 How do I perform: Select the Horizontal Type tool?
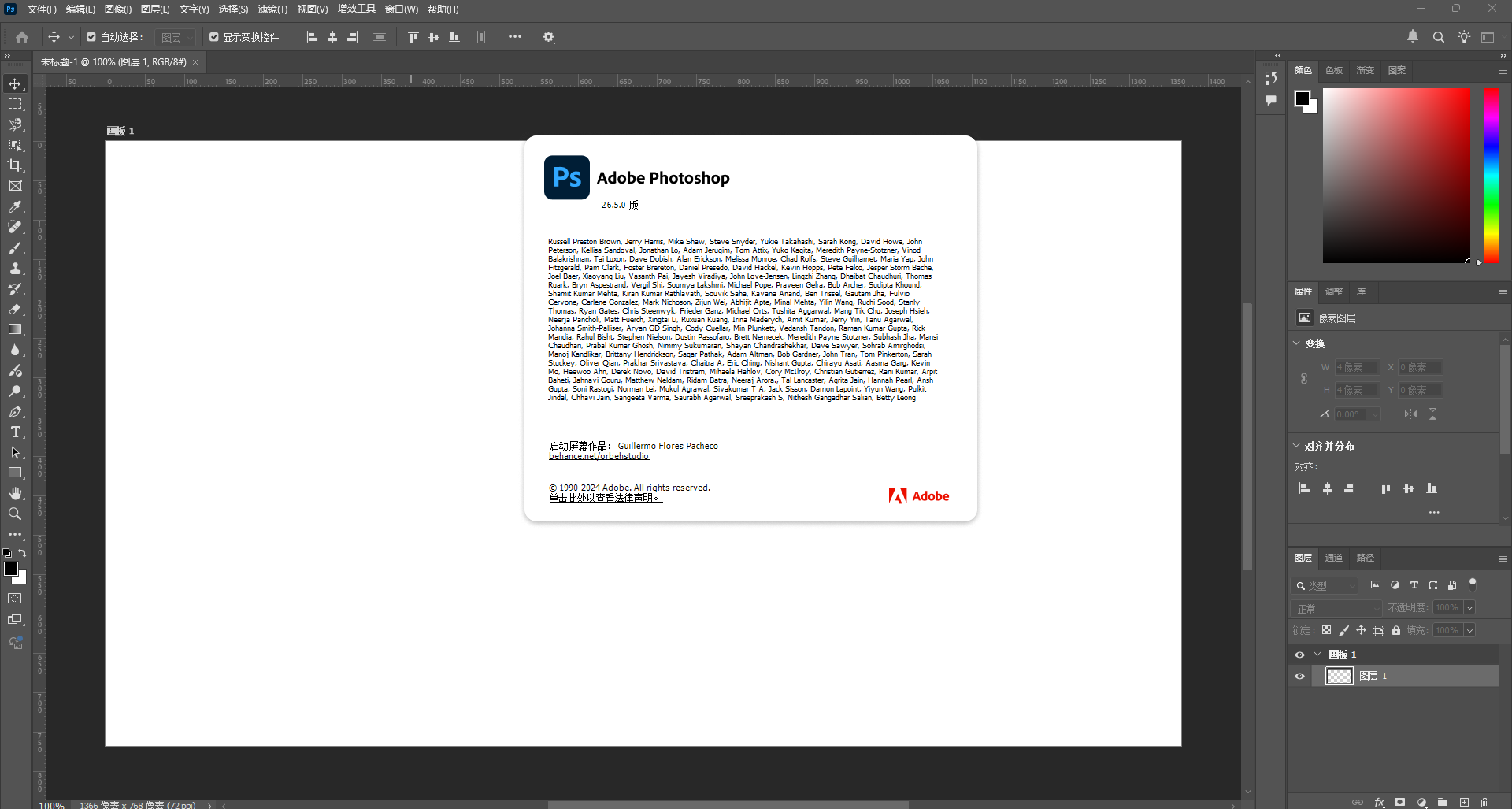(x=14, y=432)
